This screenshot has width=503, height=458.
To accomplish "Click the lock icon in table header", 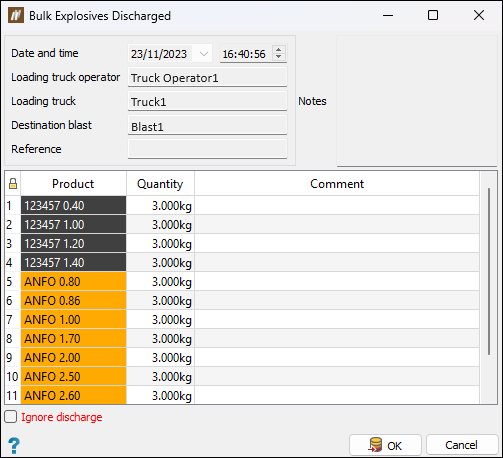I will pos(13,183).
